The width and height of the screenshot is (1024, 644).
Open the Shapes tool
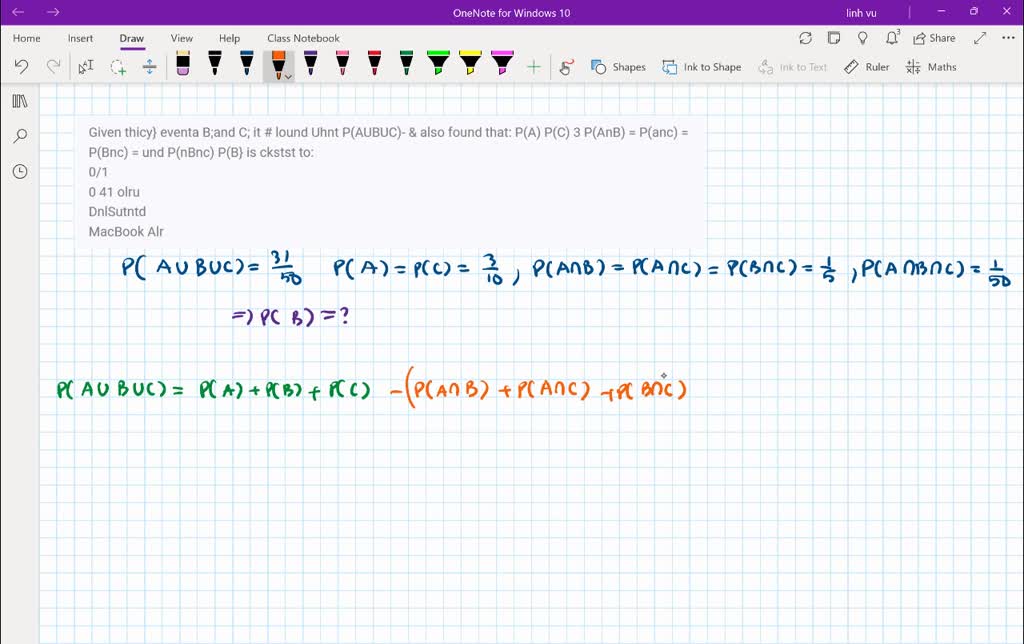619,66
